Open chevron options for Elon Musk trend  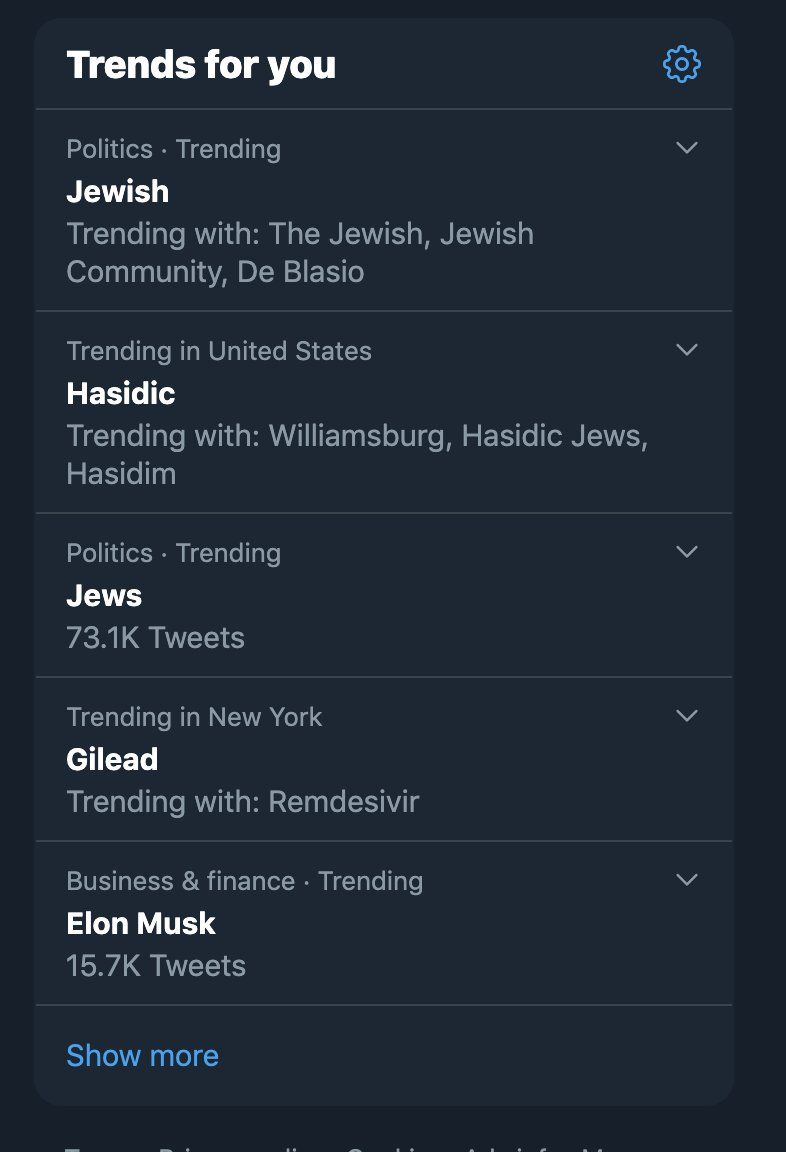coord(687,880)
